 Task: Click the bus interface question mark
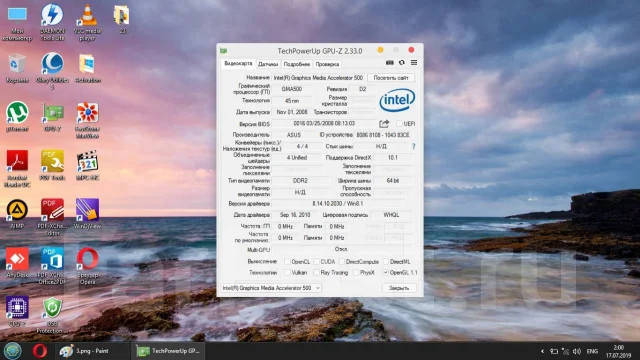(x=413, y=146)
